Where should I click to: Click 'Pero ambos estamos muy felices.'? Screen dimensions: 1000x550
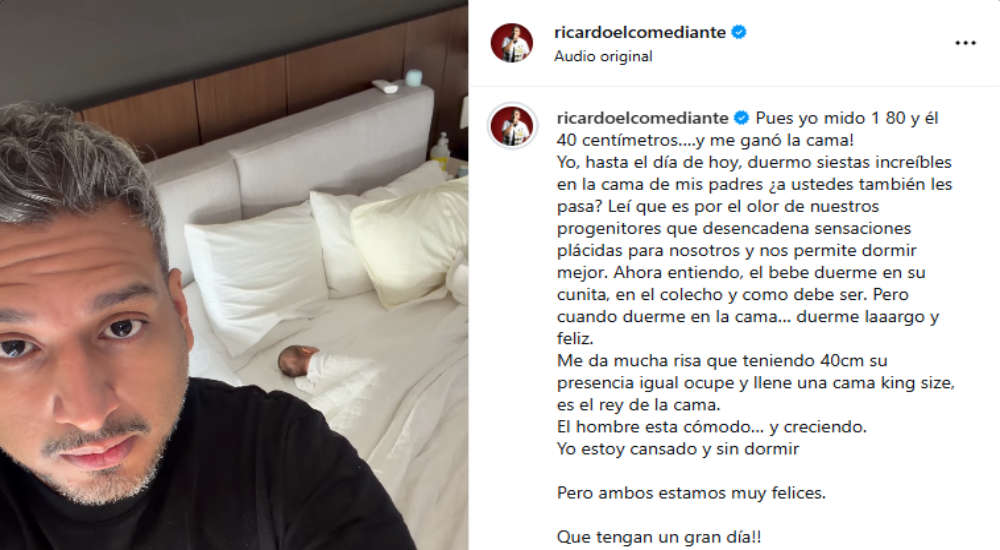tap(691, 493)
